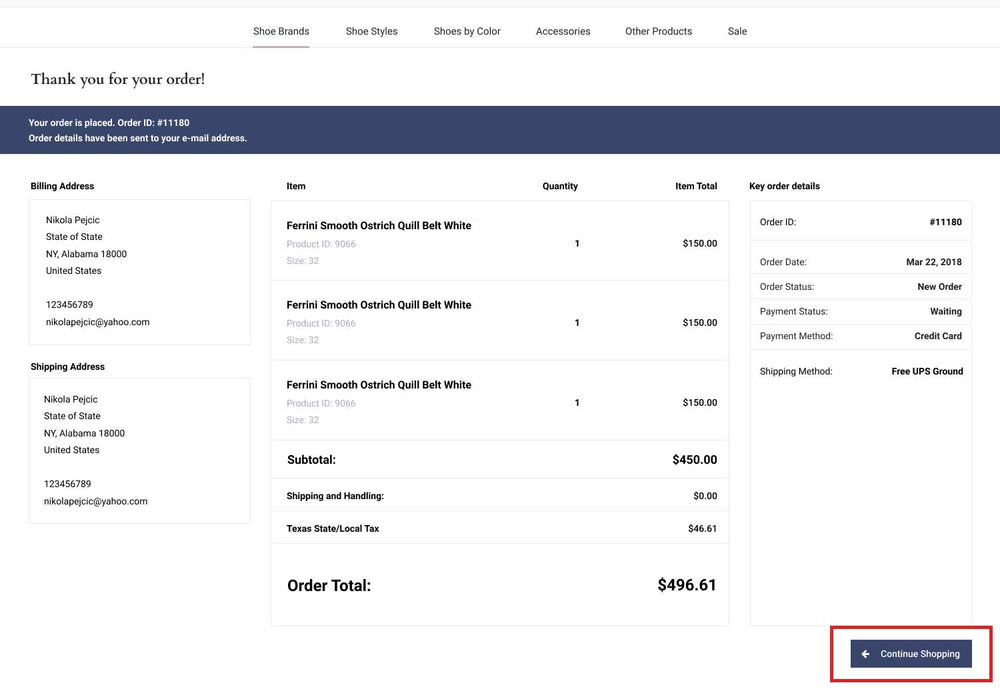
Task: Click the billing address email nikolapejcic@yahoo.com
Action: coord(98,322)
